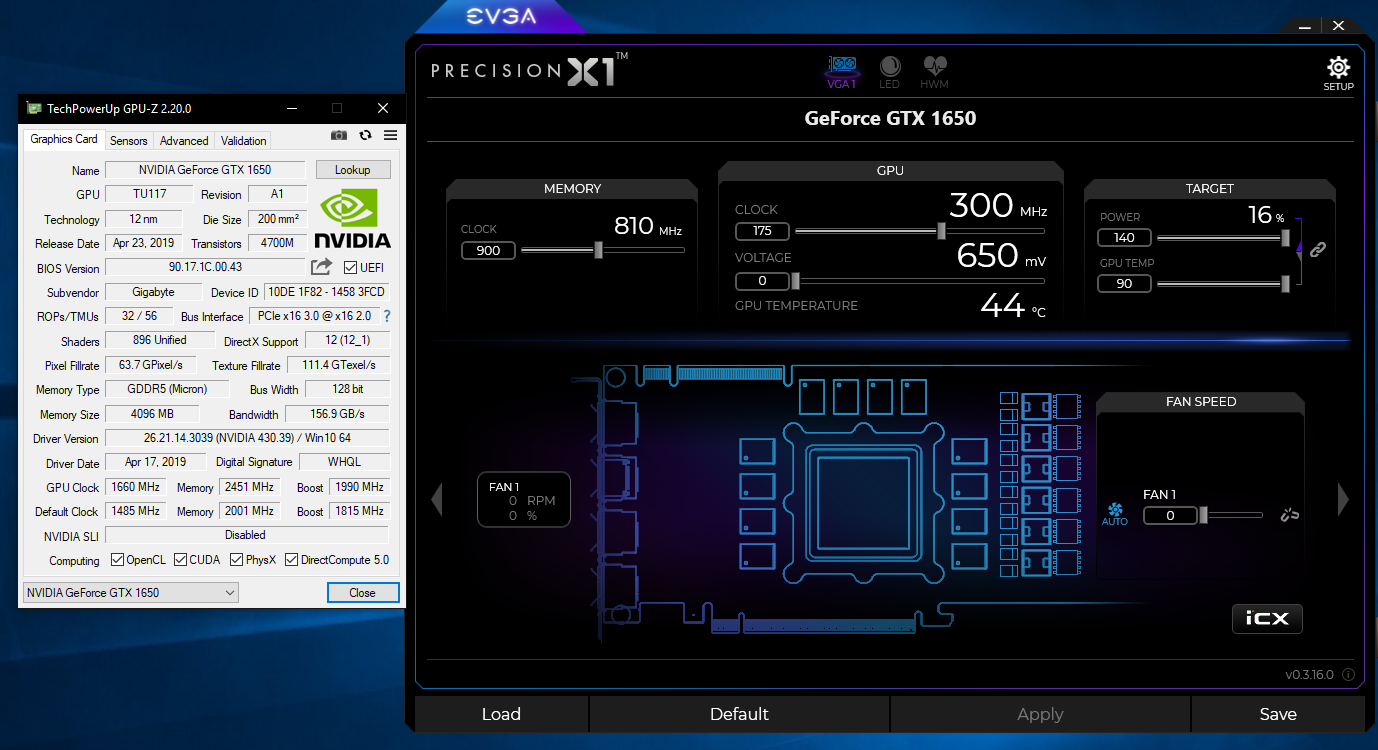Click the Load button
The height and width of the screenshot is (750, 1378).
(501, 714)
